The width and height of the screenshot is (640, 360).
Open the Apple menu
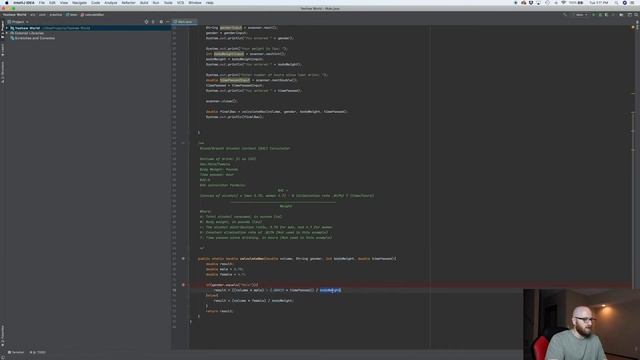tap(6, 2)
